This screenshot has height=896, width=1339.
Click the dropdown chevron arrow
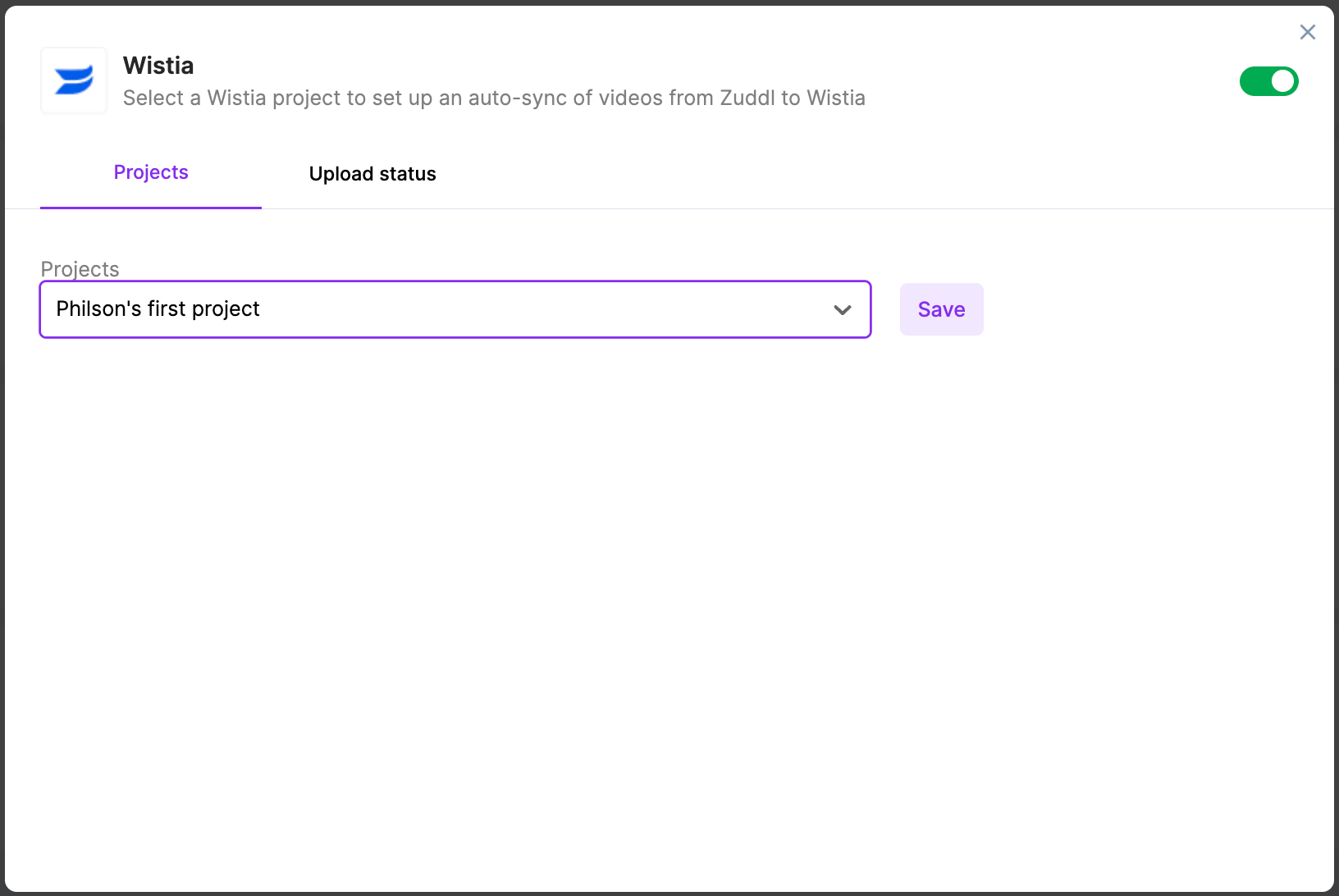842,309
